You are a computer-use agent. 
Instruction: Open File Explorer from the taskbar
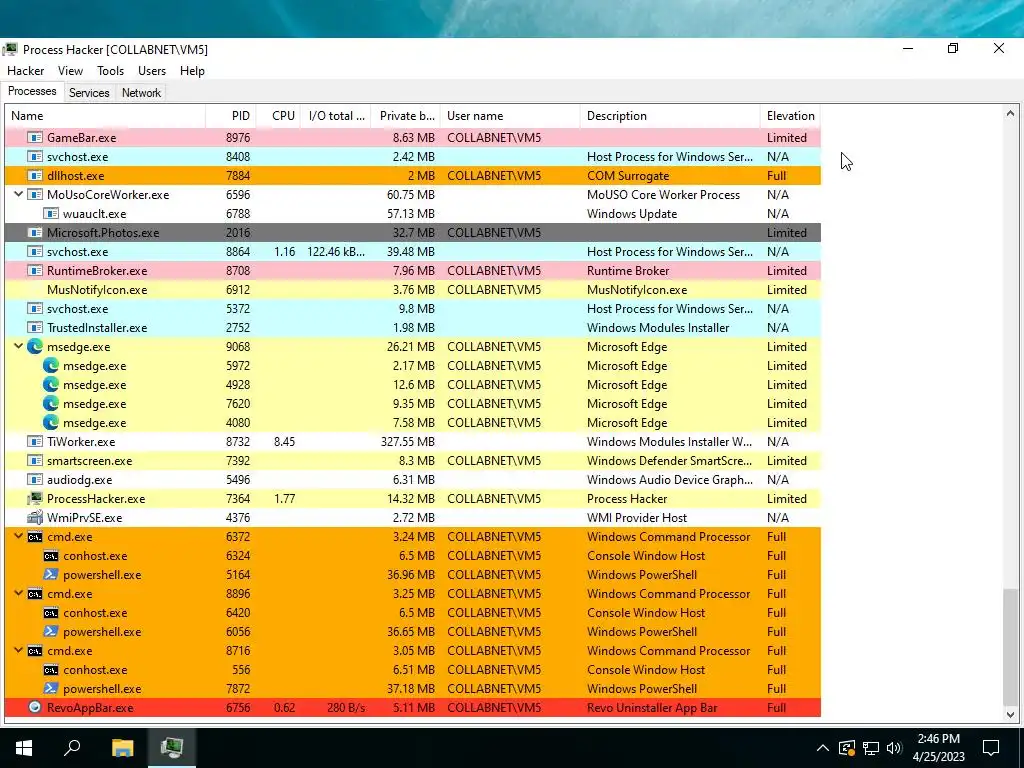click(122, 748)
